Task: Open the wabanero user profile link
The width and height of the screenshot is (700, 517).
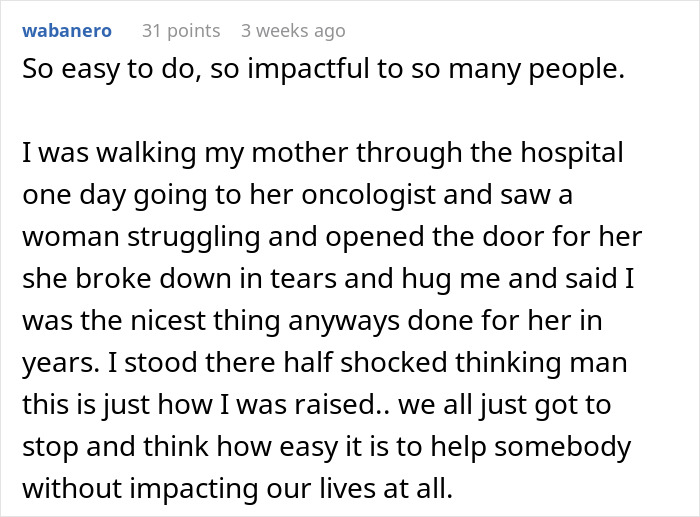Action: coord(66,31)
